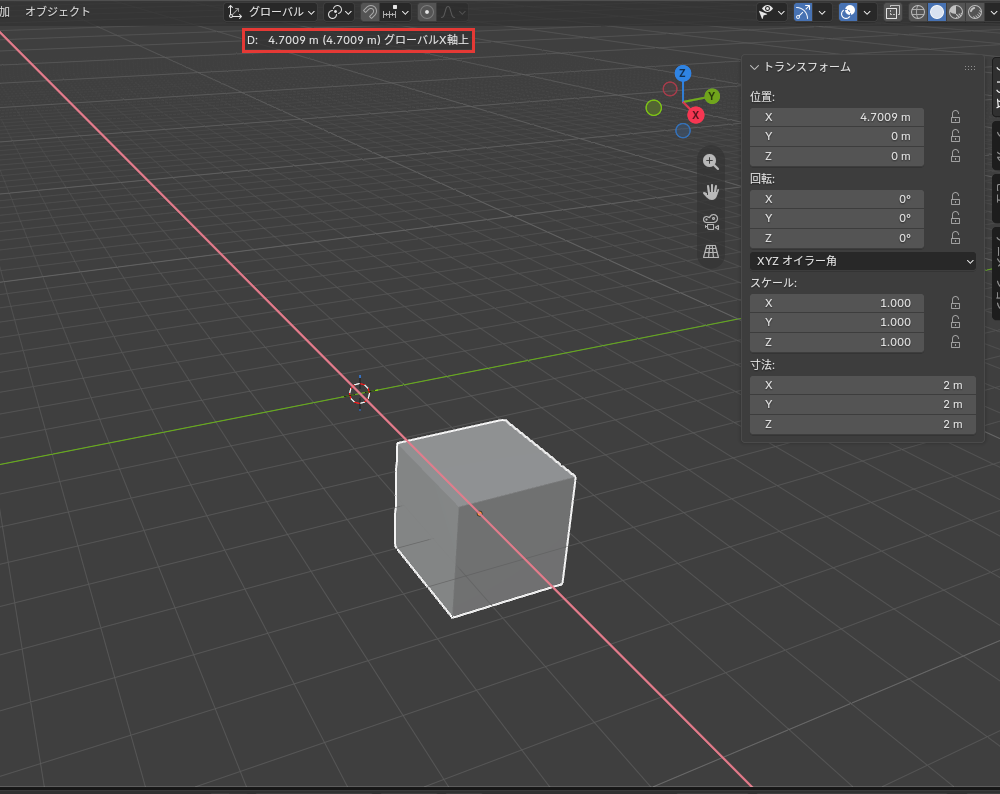
Task: Lock the スケール Y axis
Action: (x=955, y=322)
